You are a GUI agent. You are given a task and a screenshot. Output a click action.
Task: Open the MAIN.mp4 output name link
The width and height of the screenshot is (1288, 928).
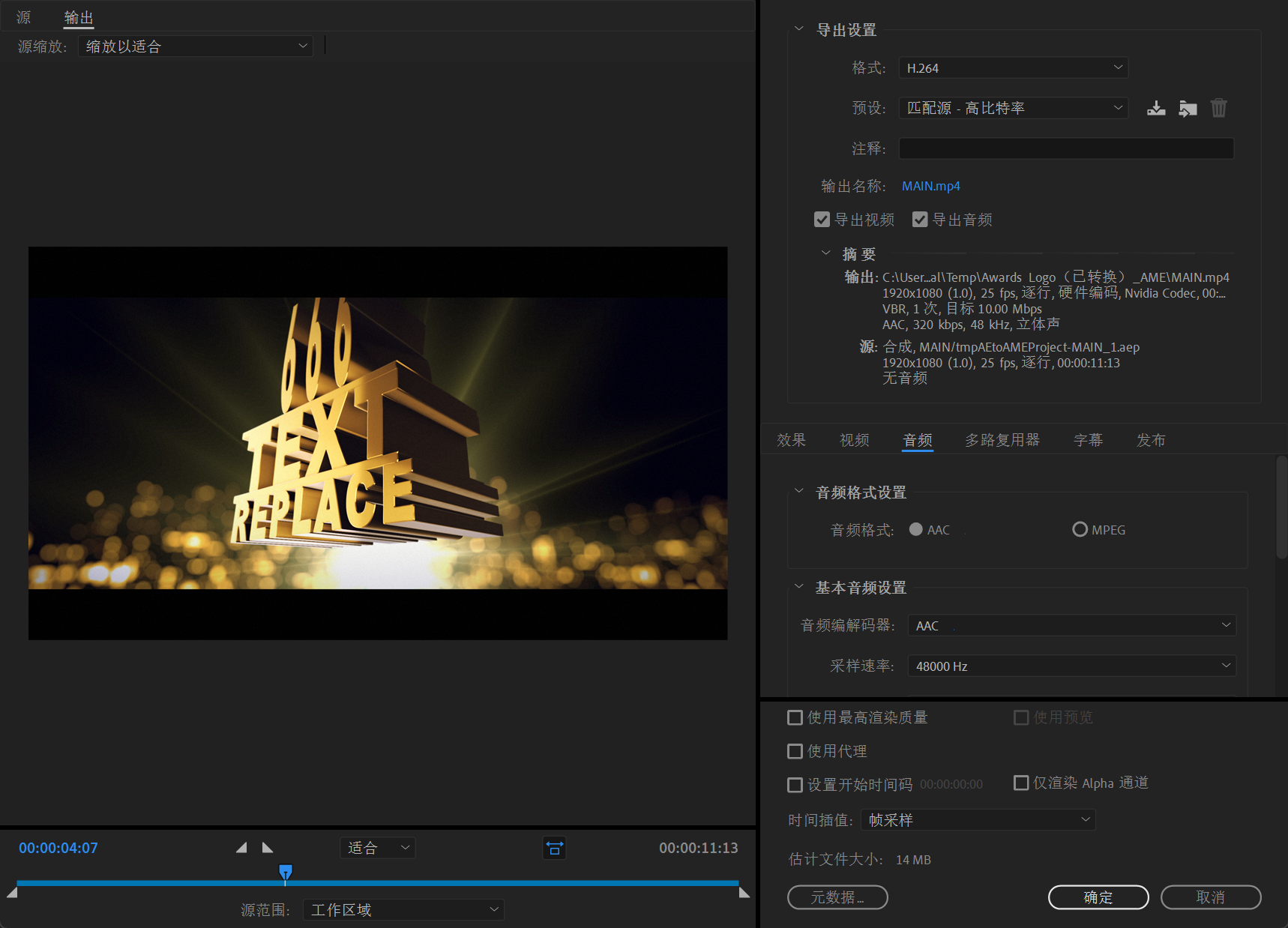pyautogui.click(x=930, y=186)
